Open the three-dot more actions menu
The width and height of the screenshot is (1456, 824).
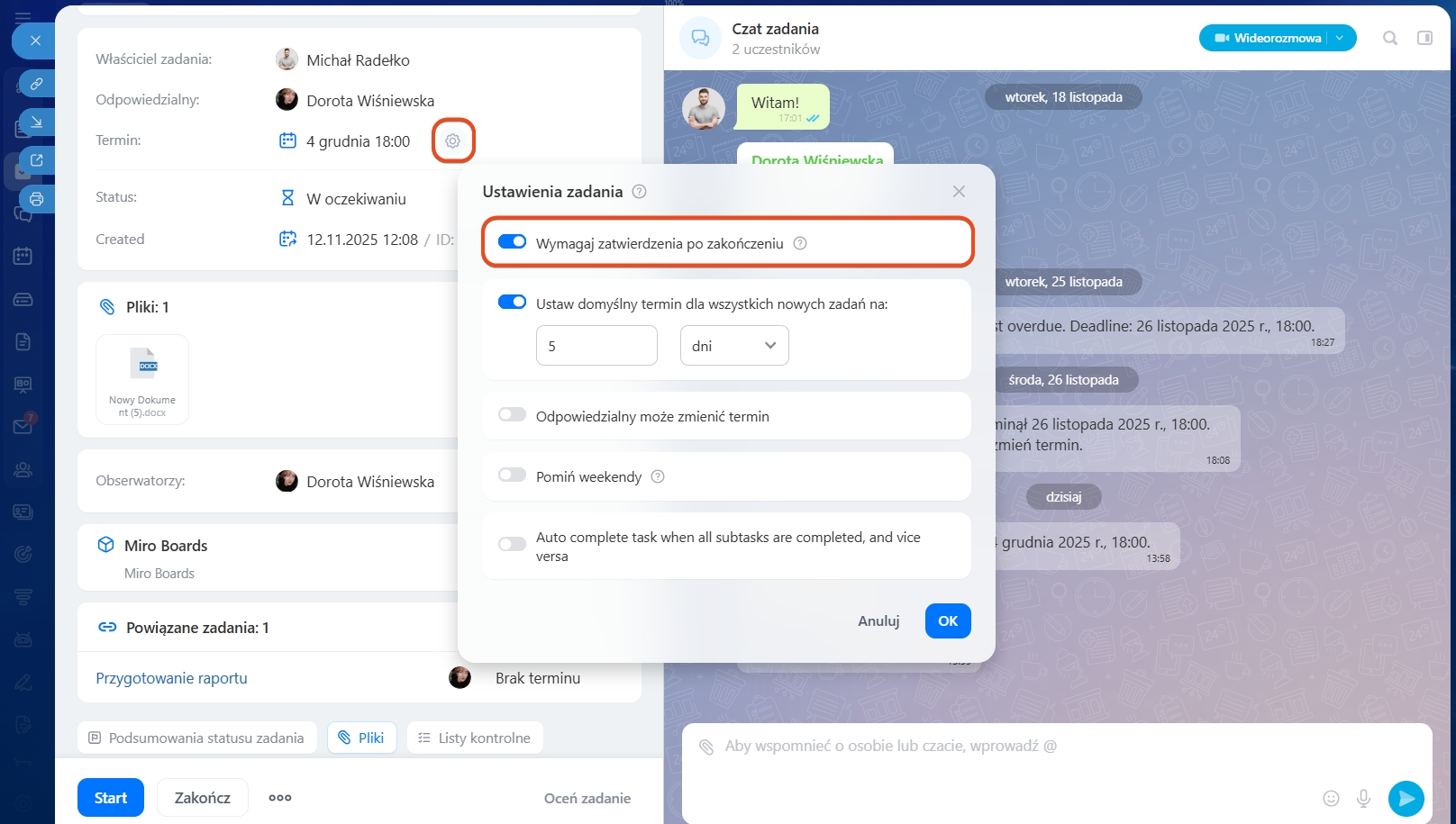(280, 798)
